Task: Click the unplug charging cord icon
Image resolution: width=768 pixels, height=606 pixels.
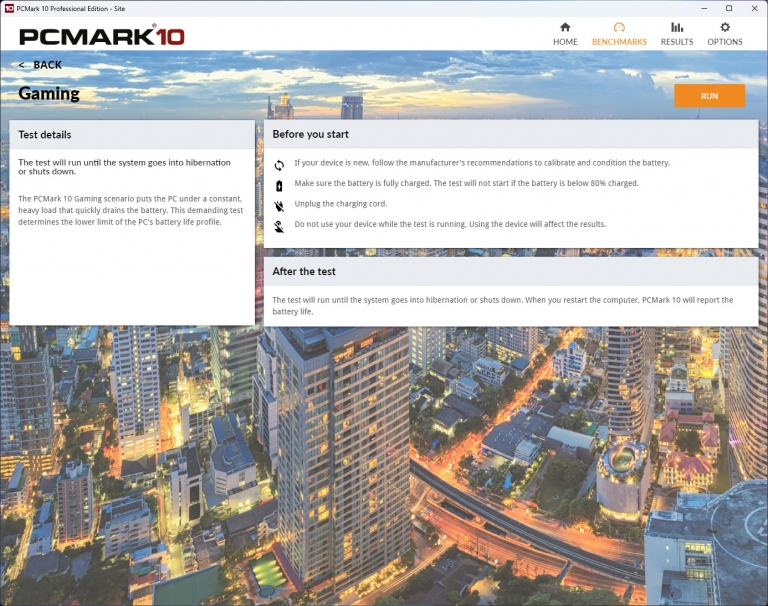Action: click(x=279, y=206)
